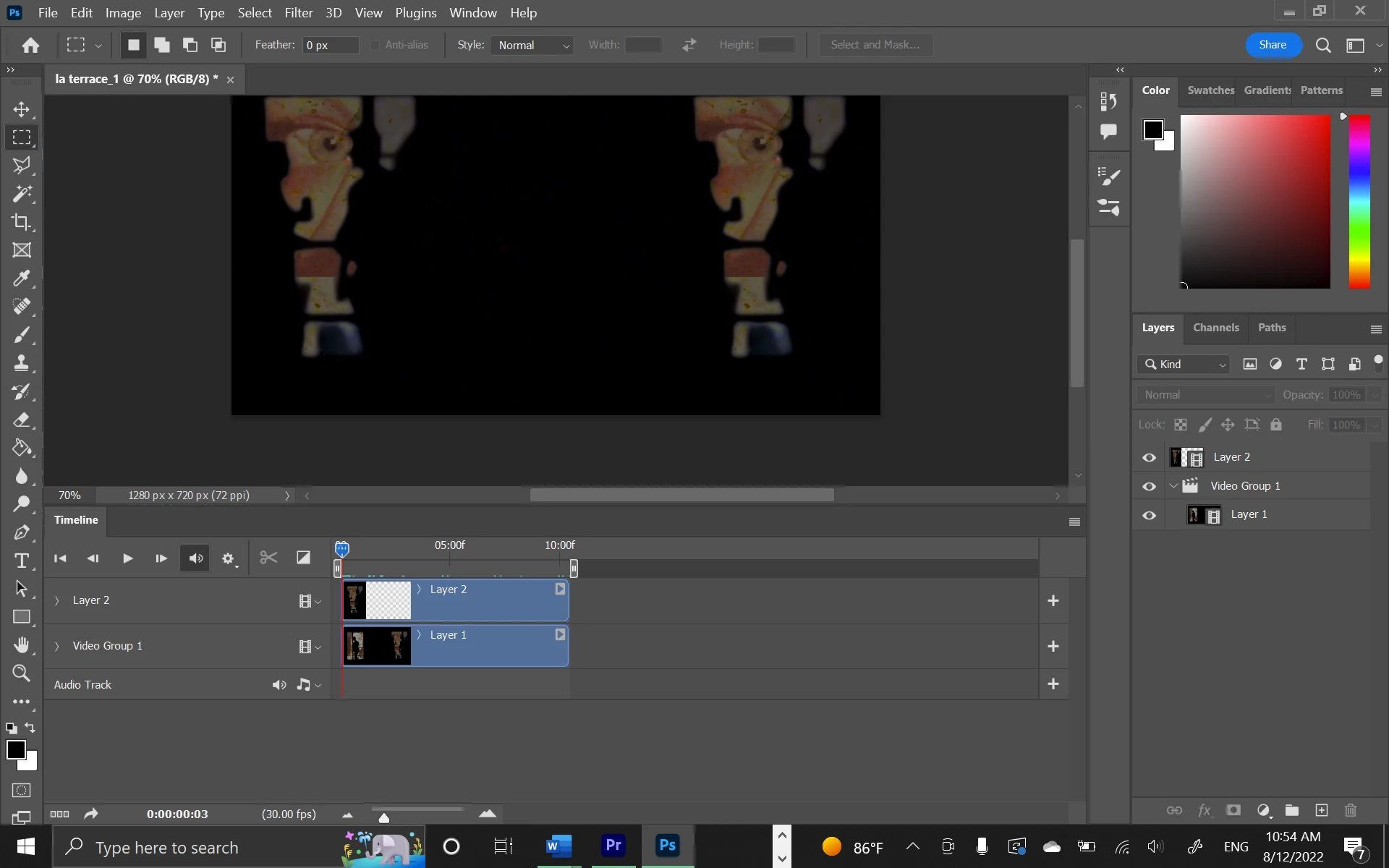This screenshot has height=868, width=1389.
Task: Create new layer with plus icon
Action: pyautogui.click(x=1322, y=810)
